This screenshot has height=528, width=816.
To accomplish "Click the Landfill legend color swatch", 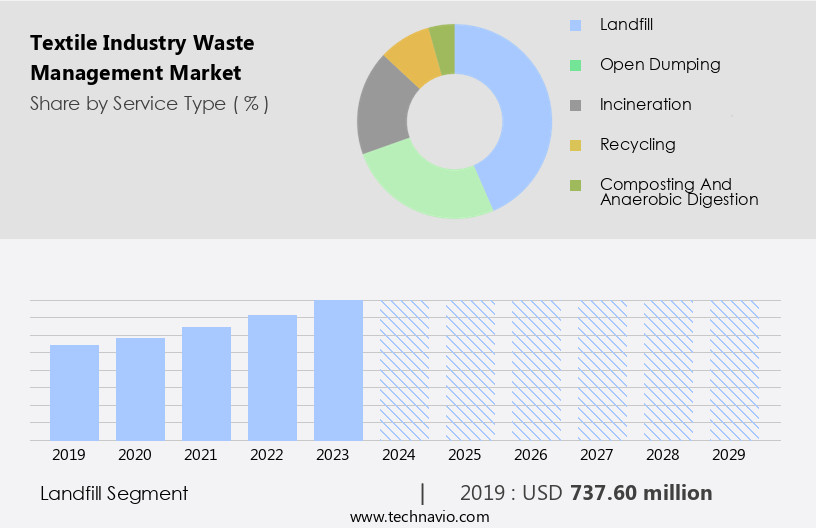I will 575,25.
